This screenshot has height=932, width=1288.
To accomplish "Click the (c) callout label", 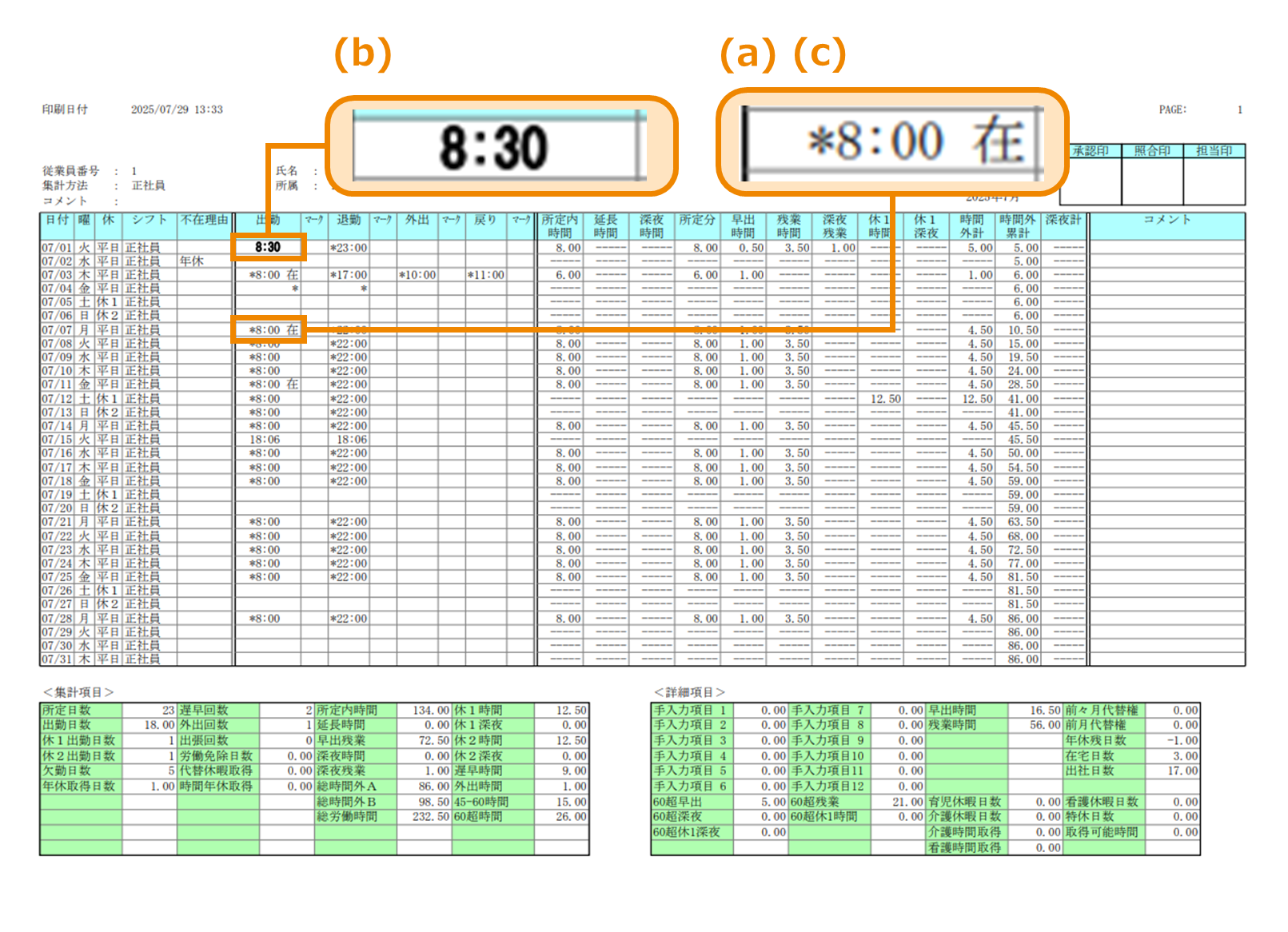I will pyautogui.click(x=819, y=54).
